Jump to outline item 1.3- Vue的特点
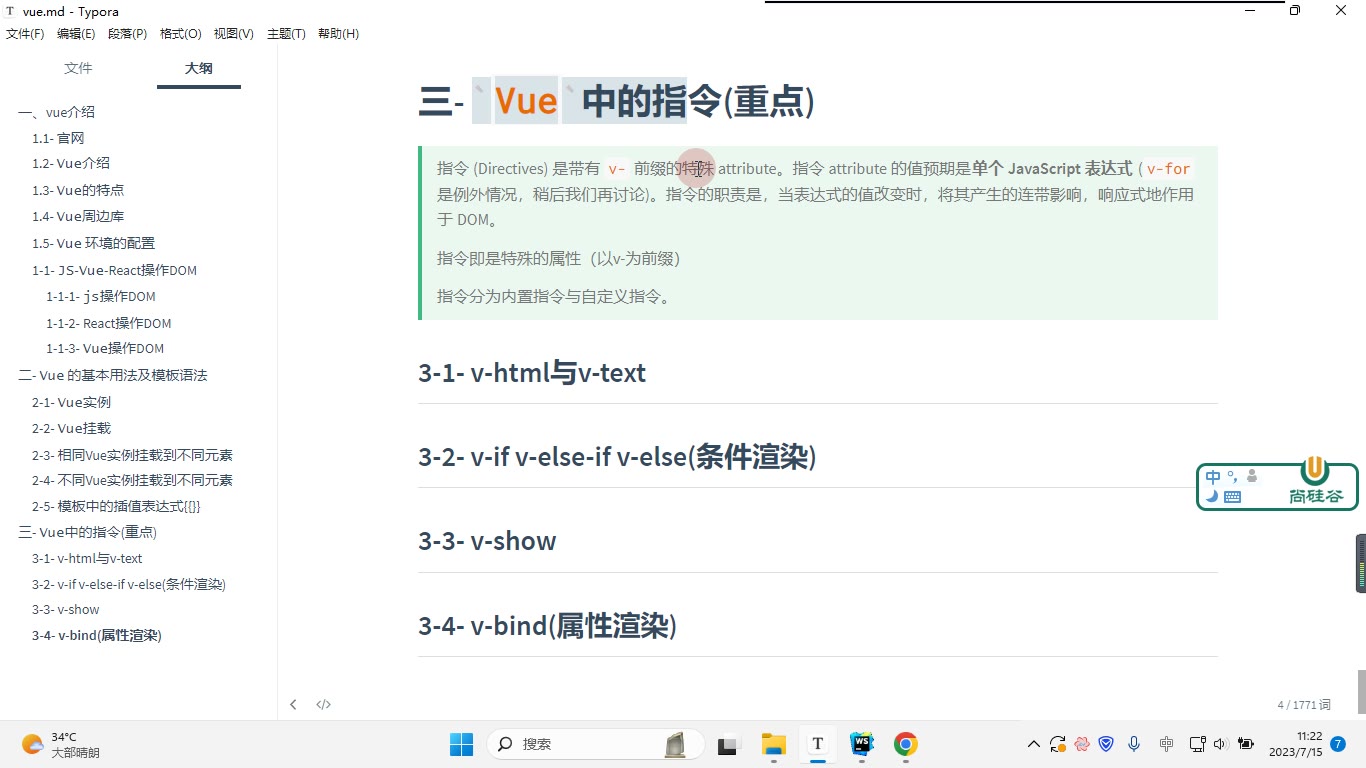1366x768 pixels. pyautogui.click(x=78, y=190)
